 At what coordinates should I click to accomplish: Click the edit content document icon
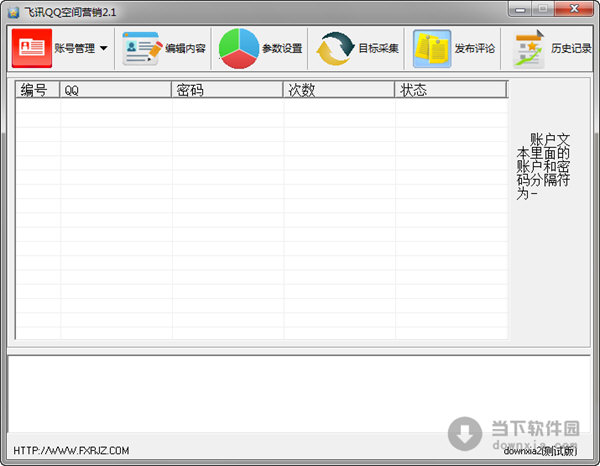click(142, 48)
